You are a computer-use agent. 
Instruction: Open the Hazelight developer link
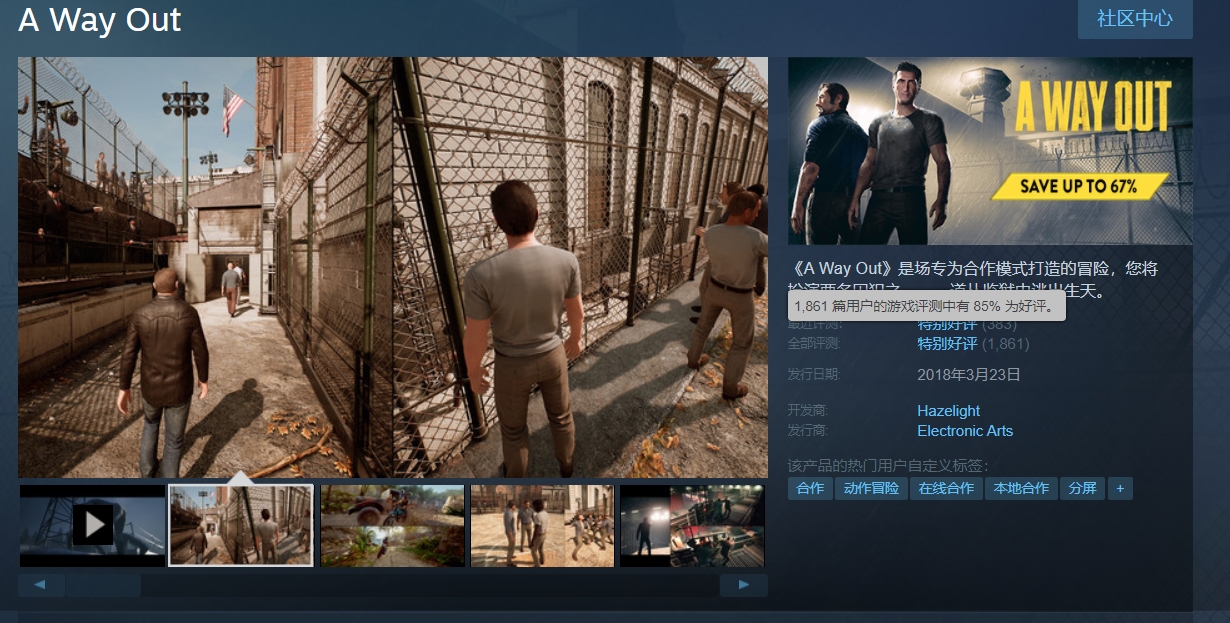click(x=948, y=411)
